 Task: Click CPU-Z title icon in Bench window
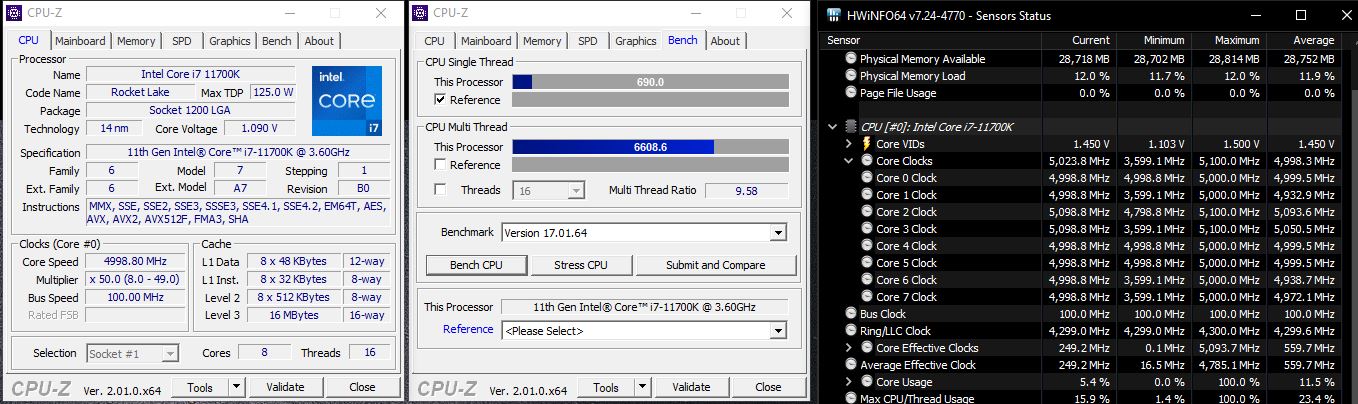point(422,13)
